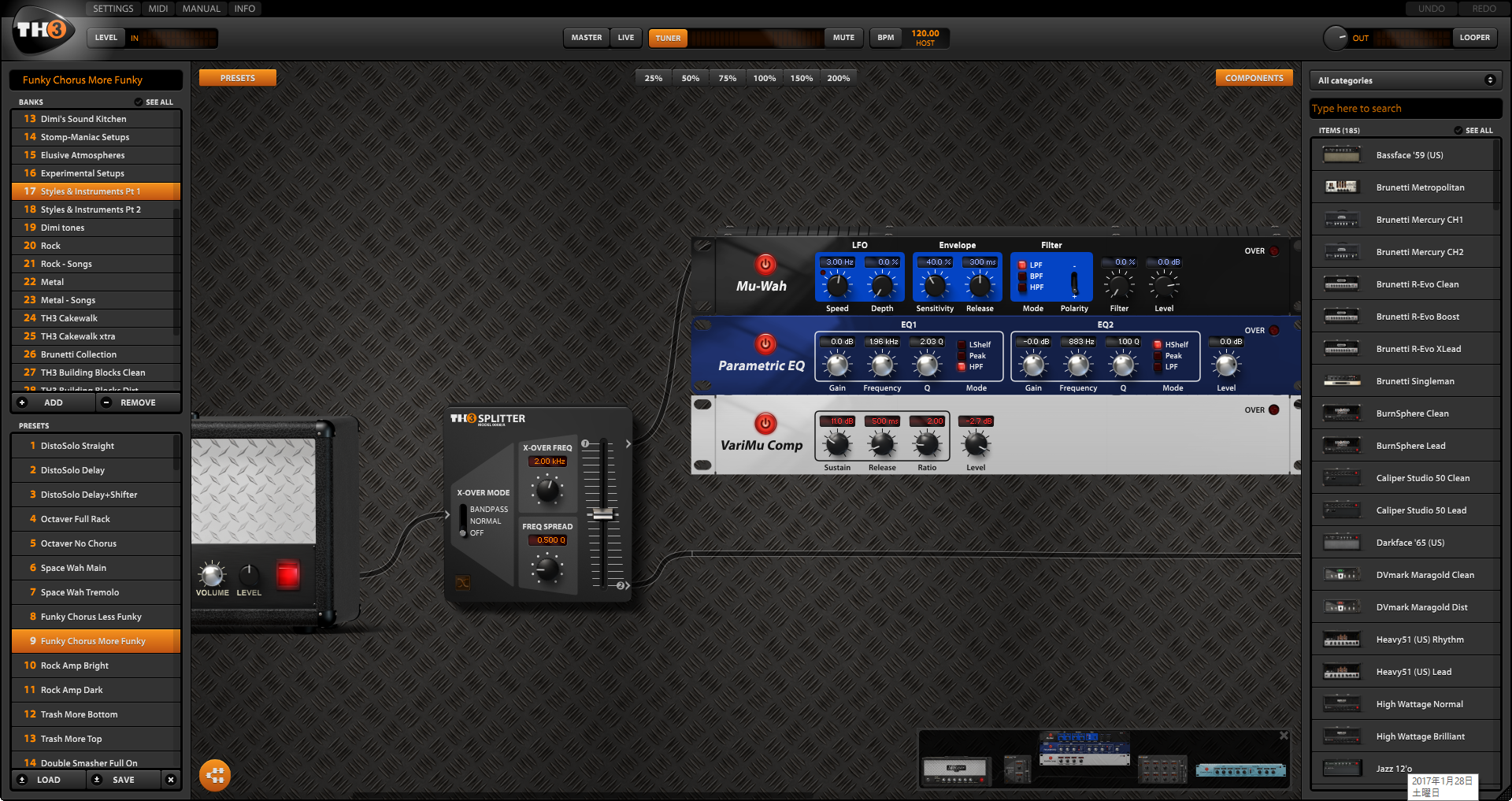
Task: Click the plus icon beside ADD
Action: [22, 402]
